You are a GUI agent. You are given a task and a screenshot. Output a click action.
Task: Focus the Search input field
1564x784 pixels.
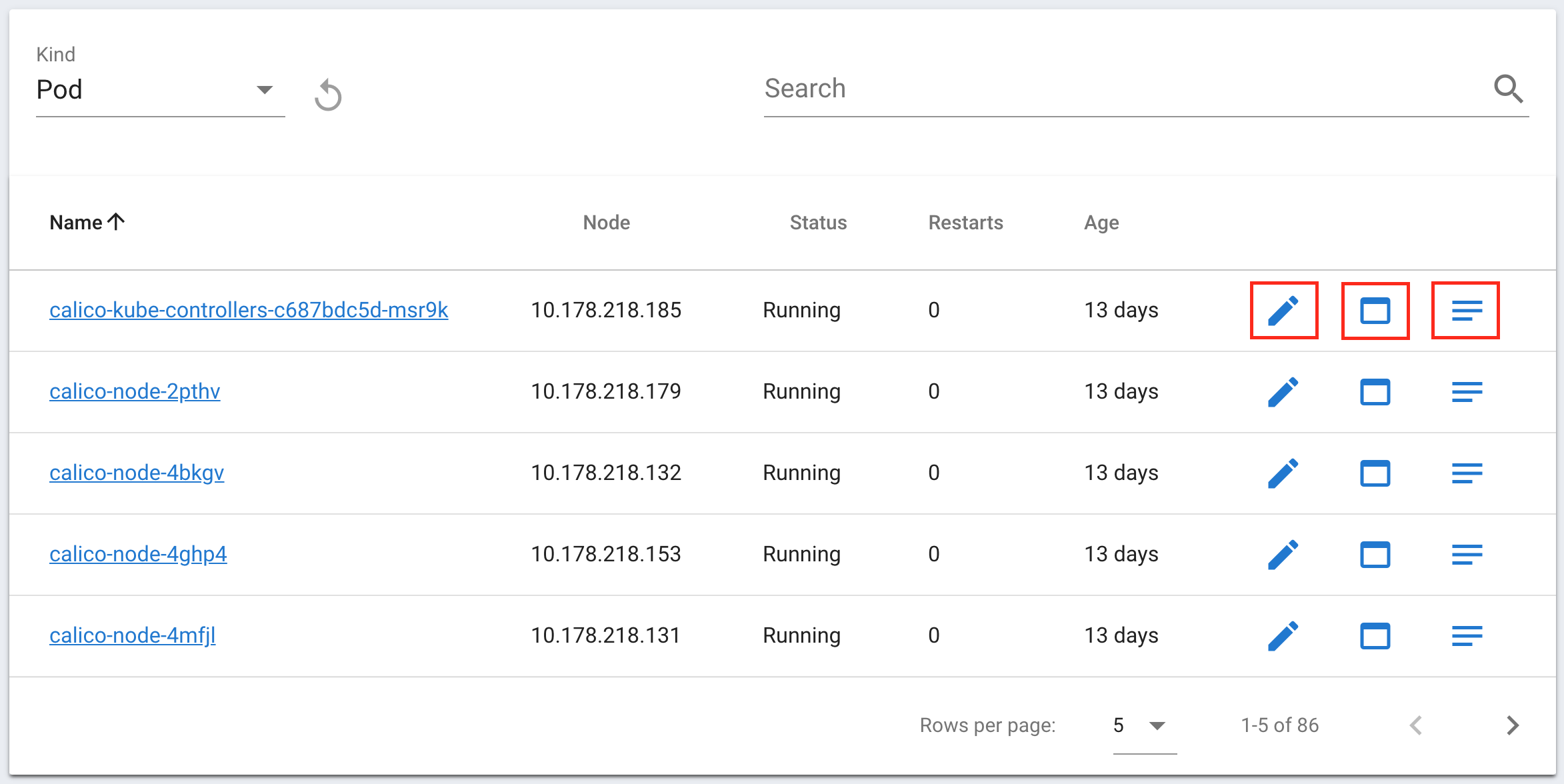(x=1120, y=89)
